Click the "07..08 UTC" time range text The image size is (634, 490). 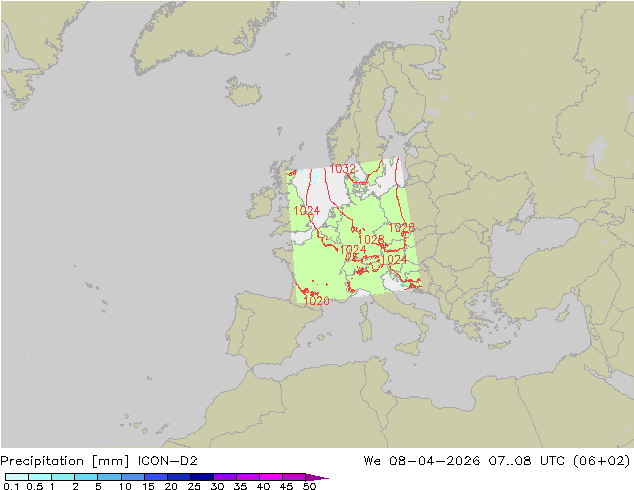(x=526, y=461)
